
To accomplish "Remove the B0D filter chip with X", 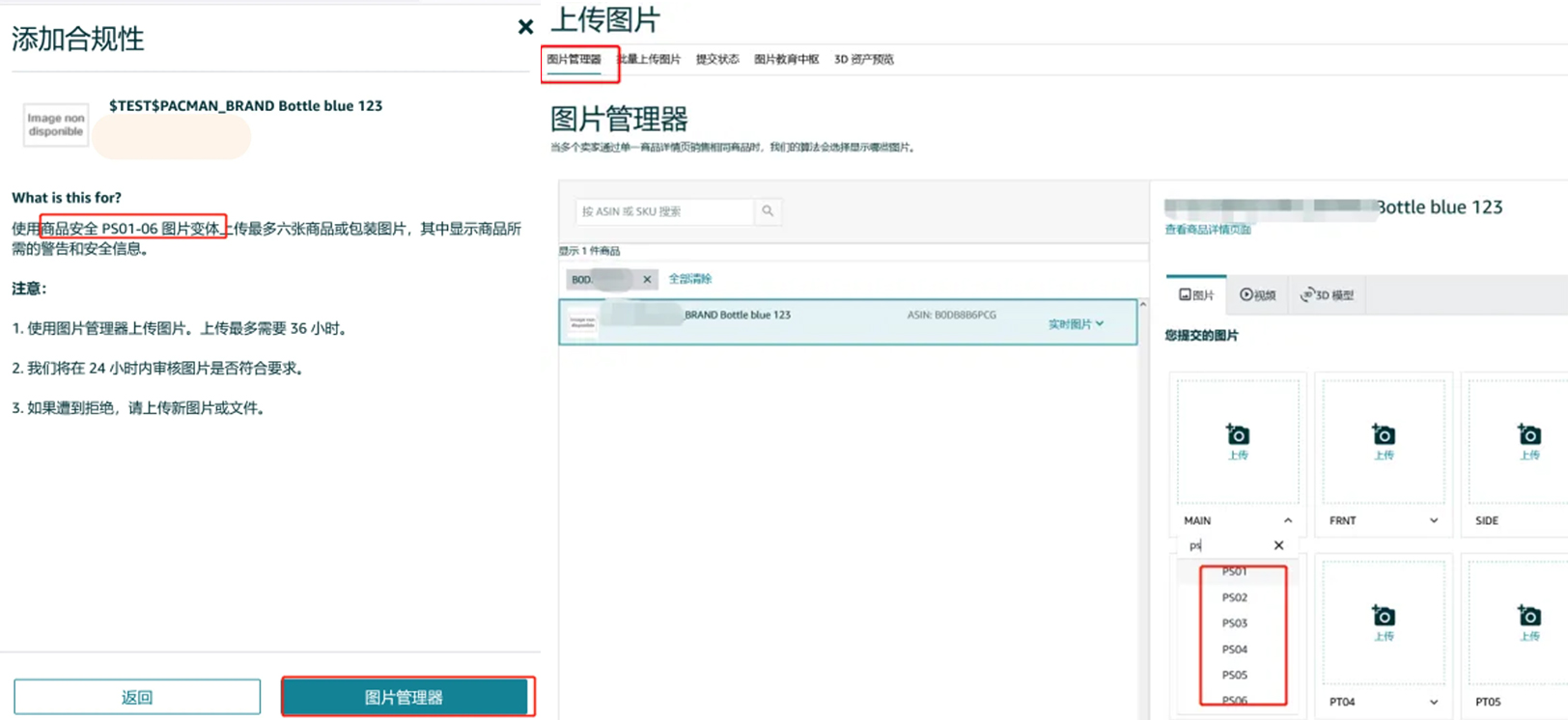I will tap(647, 280).
